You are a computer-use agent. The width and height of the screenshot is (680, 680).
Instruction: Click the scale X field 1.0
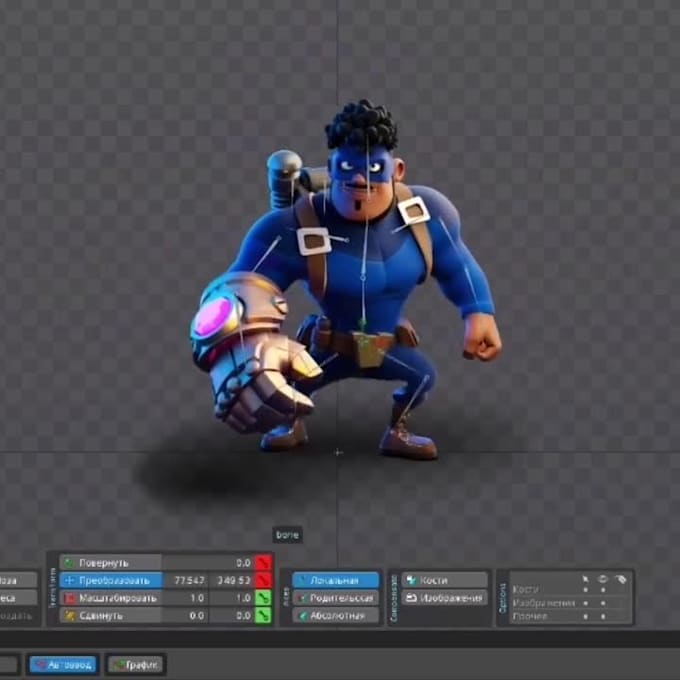pyautogui.click(x=185, y=598)
